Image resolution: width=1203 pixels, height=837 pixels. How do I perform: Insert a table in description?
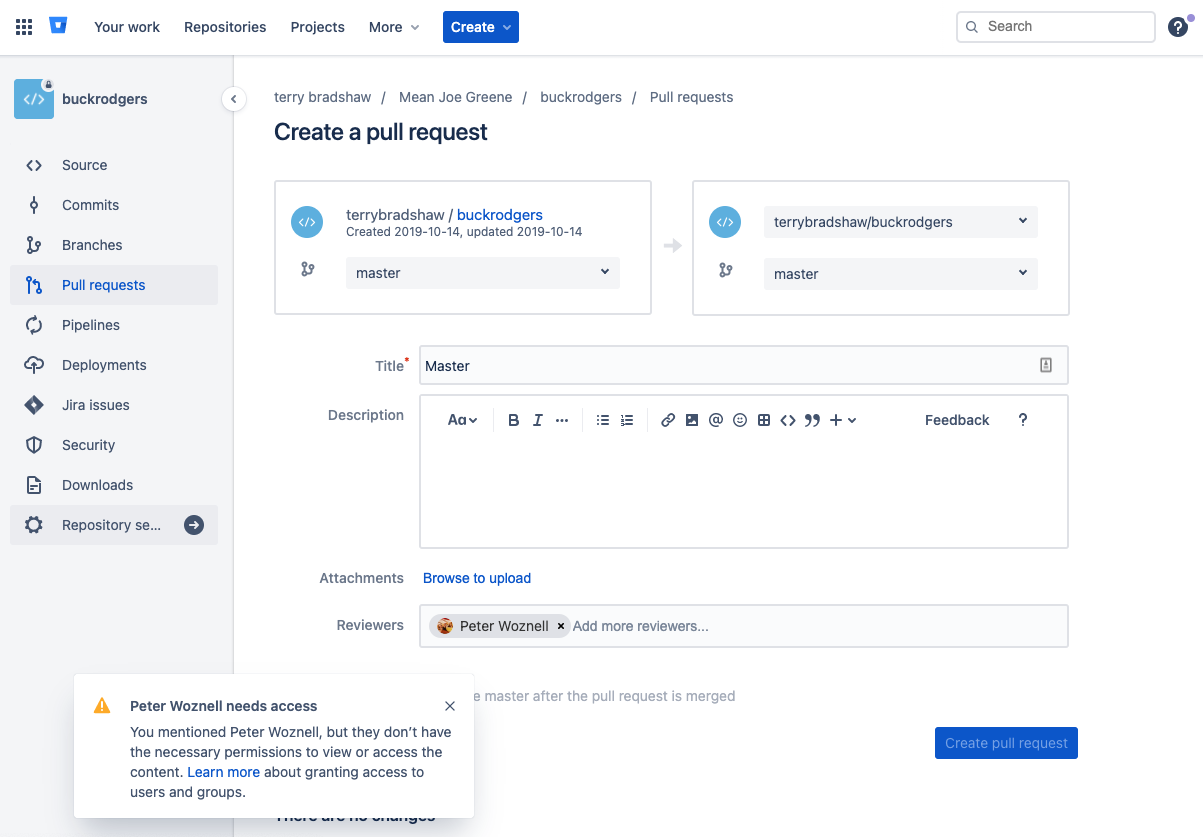(x=764, y=420)
